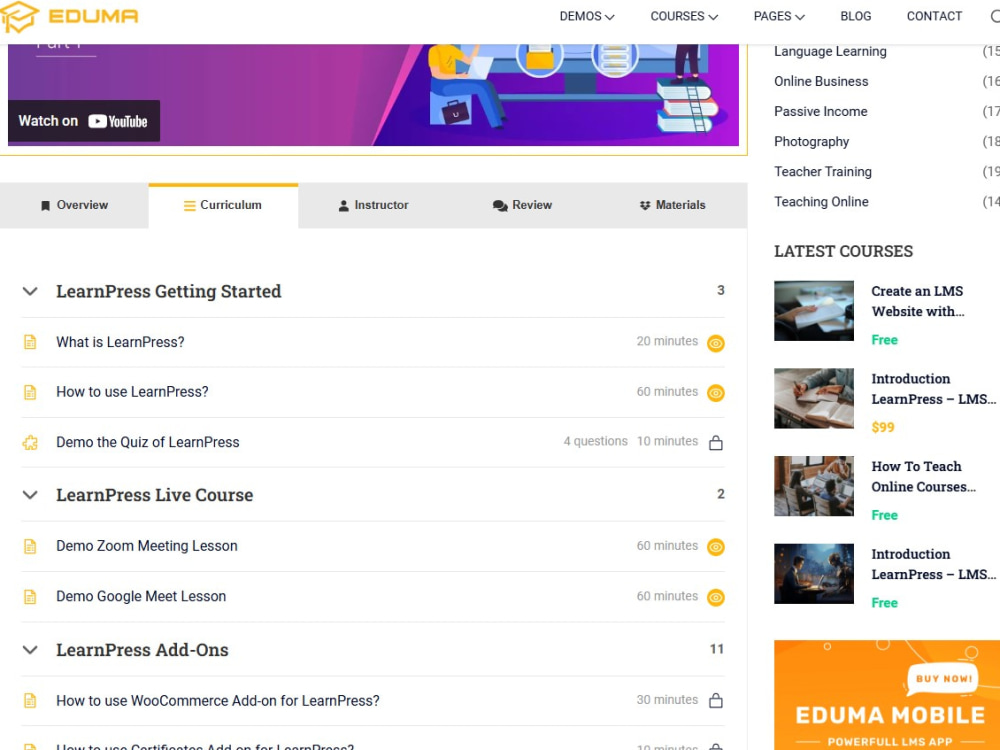This screenshot has width=1000, height=750.
Task: Click the '30 minutes' duration text
Action: (x=667, y=700)
